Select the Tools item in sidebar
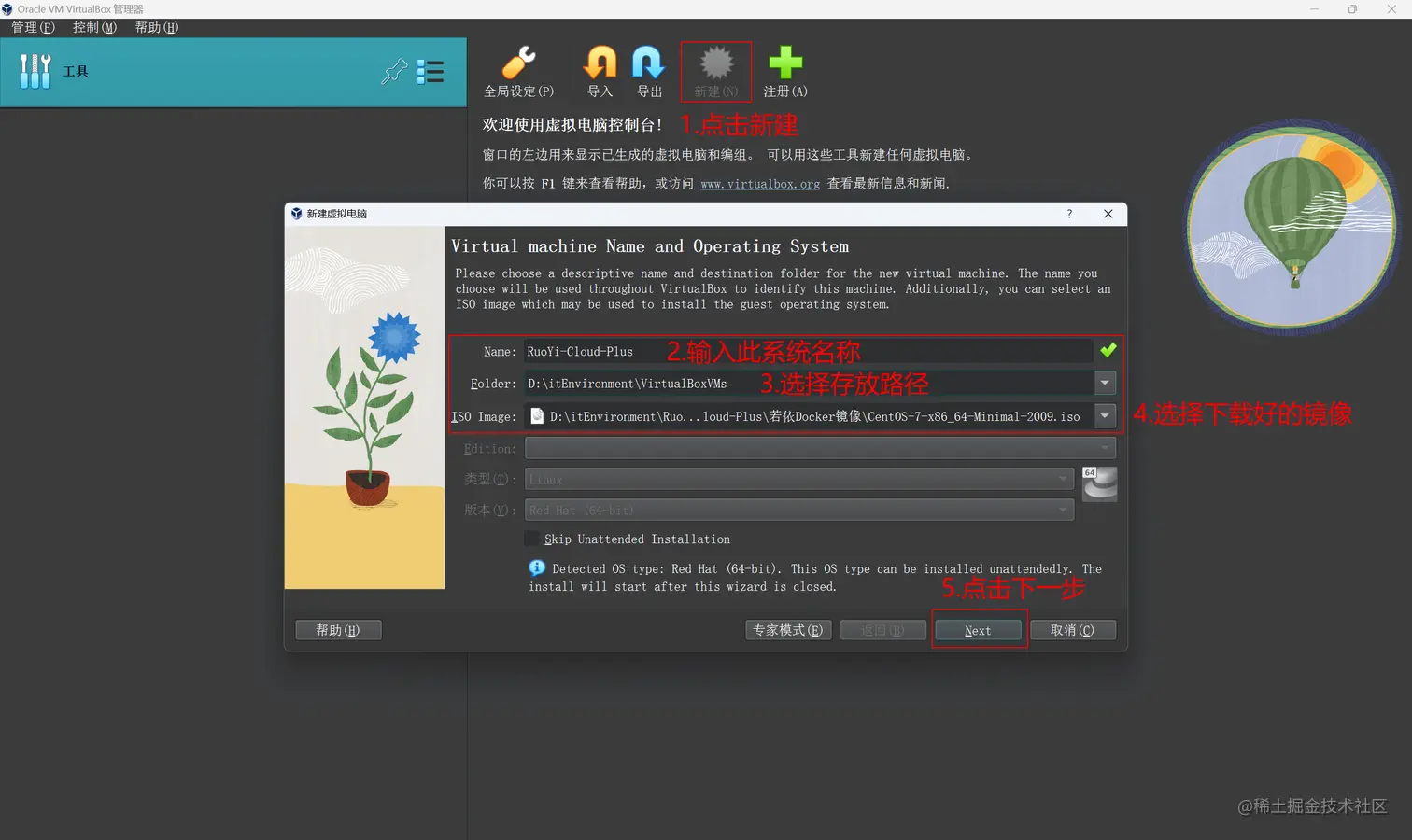 click(233, 72)
